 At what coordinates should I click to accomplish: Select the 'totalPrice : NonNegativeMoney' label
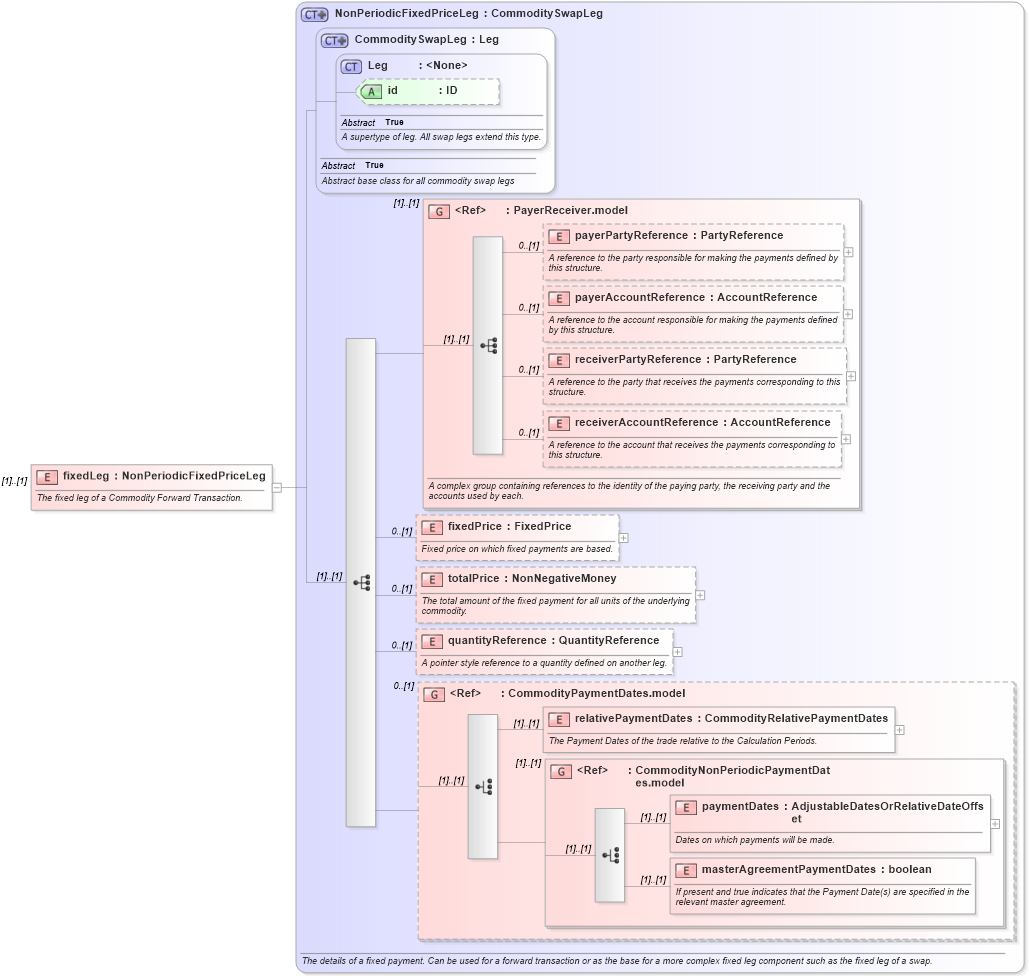tap(532, 578)
